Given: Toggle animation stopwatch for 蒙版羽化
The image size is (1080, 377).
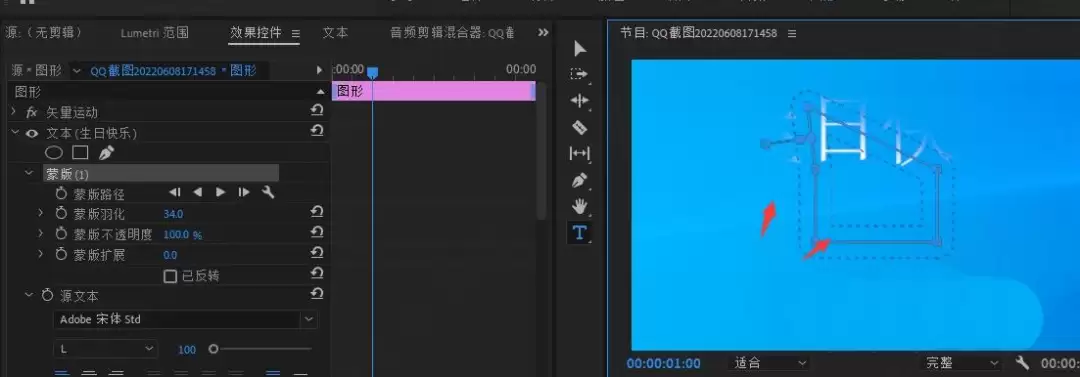Looking at the screenshot, I should [x=61, y=214].
